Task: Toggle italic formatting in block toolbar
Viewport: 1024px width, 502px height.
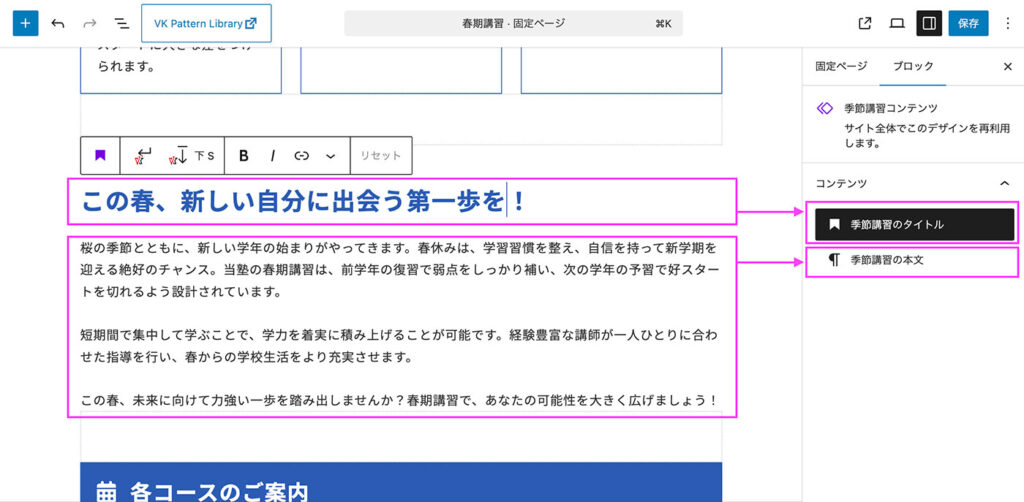Action: pyautogui.click(x=272, y=156)
